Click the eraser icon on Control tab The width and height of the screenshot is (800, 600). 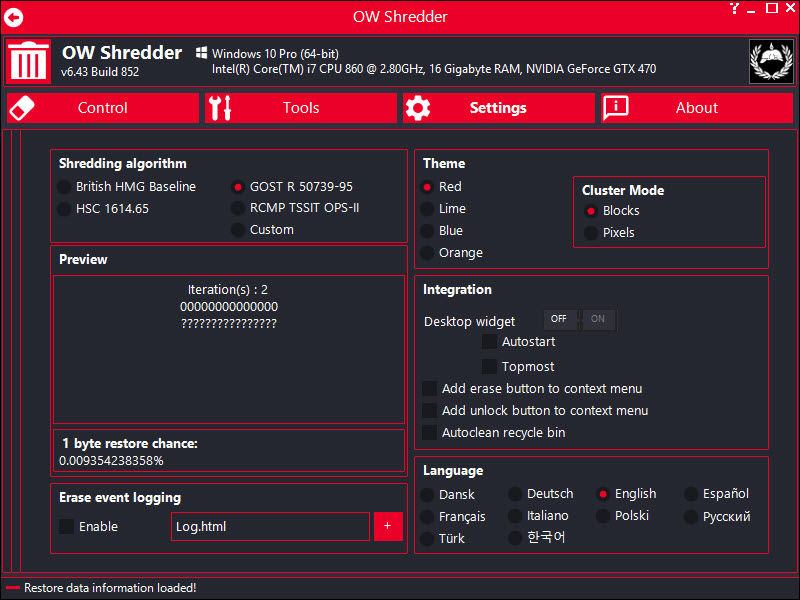pos(22,108)
